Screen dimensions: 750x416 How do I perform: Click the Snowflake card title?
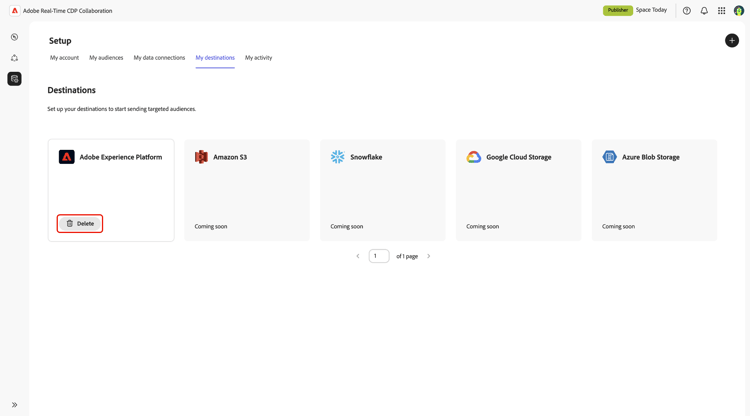(366, 157)
